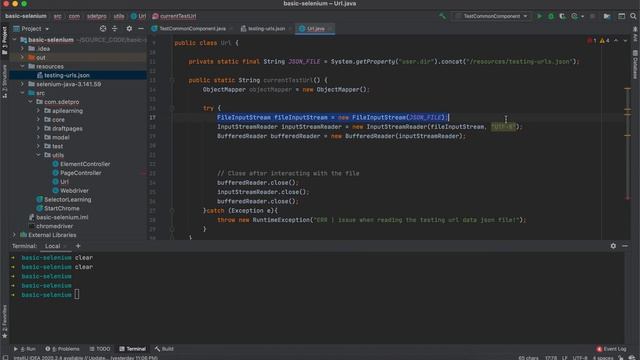This screenshot has width=640, height=360.
Task: Select chromedriver file in project tree
Action: [54, 226]
